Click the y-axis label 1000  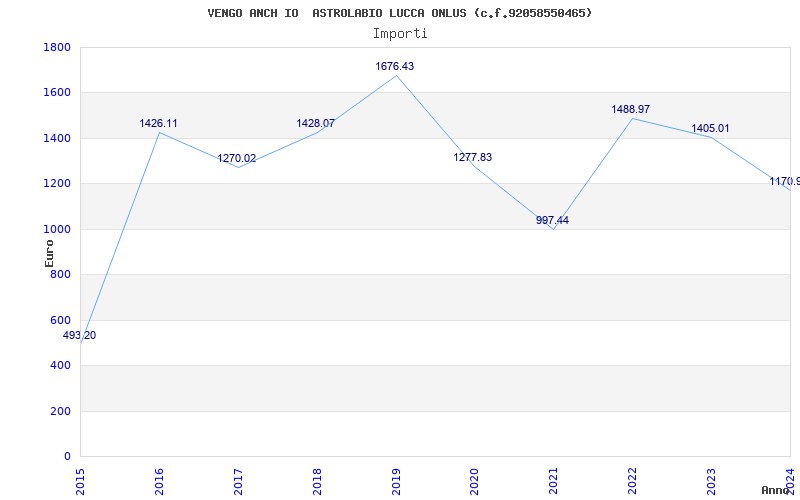coord(57,230)
